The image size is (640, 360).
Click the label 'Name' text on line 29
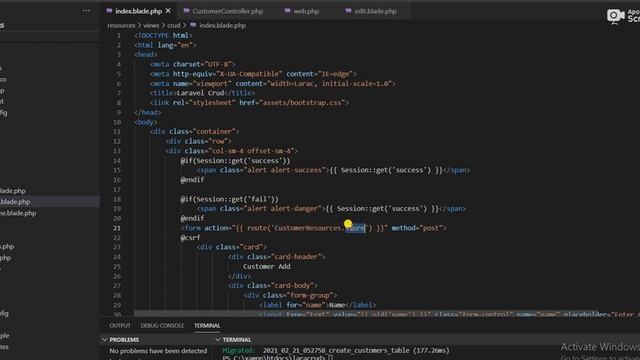pos(337,305)
